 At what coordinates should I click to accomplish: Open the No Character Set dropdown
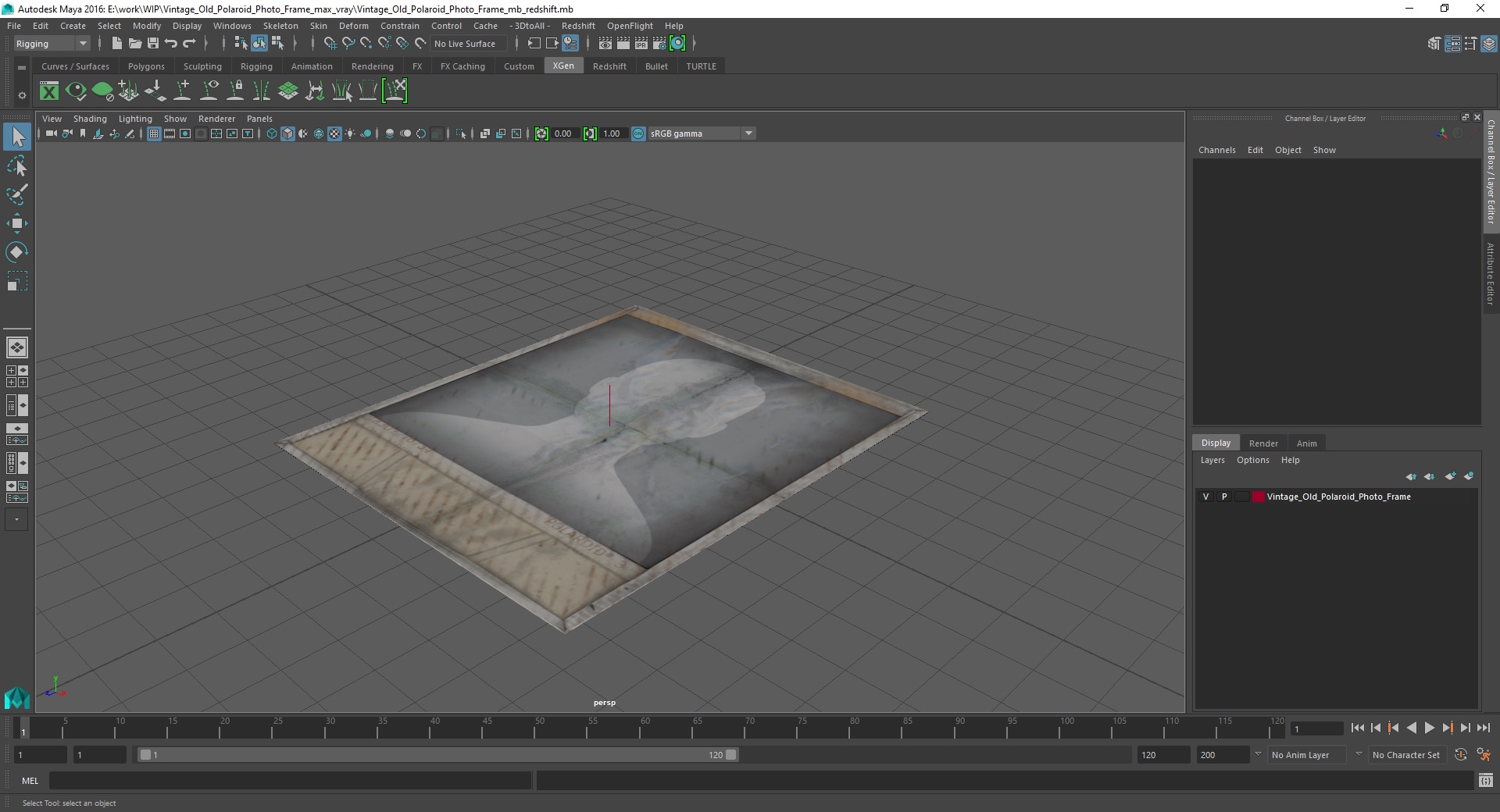tap(1407, 755)
